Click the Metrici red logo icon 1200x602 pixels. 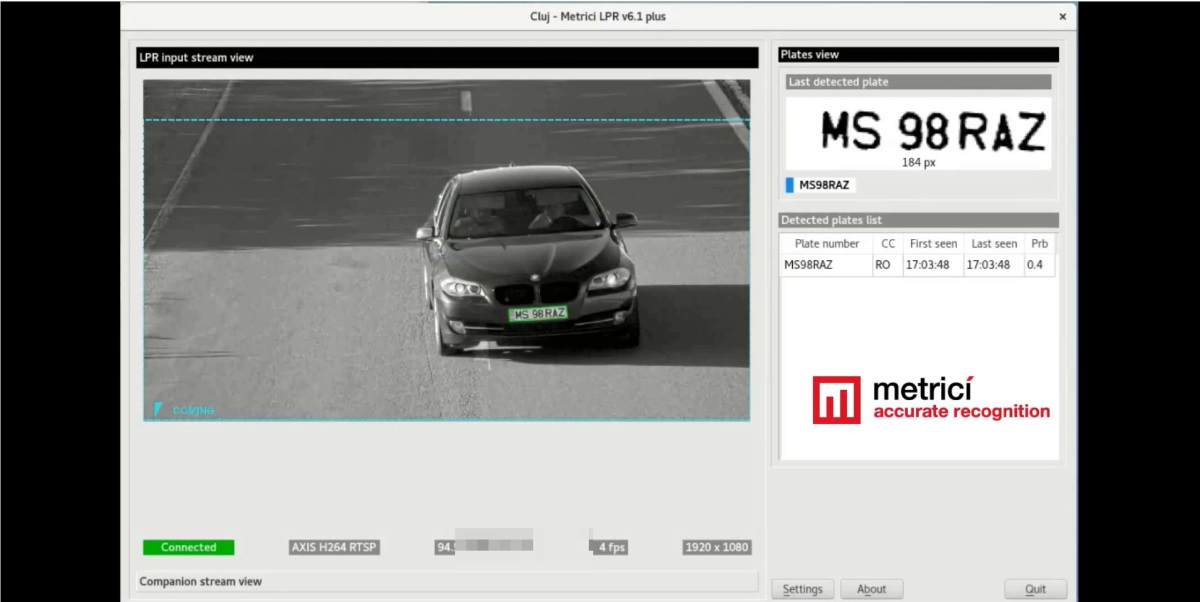[836, 400]
